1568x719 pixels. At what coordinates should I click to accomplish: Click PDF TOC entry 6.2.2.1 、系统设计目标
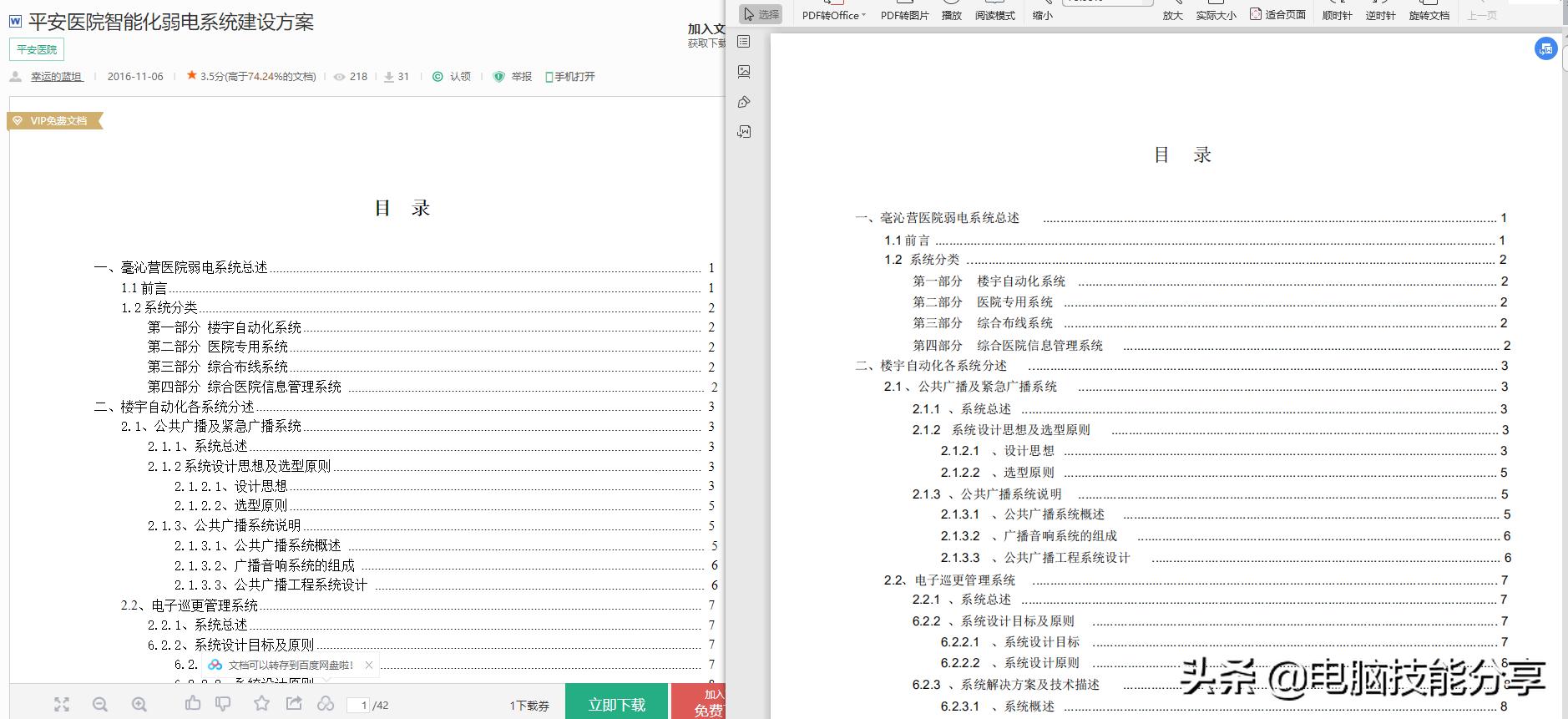[x=1010, y=642]
